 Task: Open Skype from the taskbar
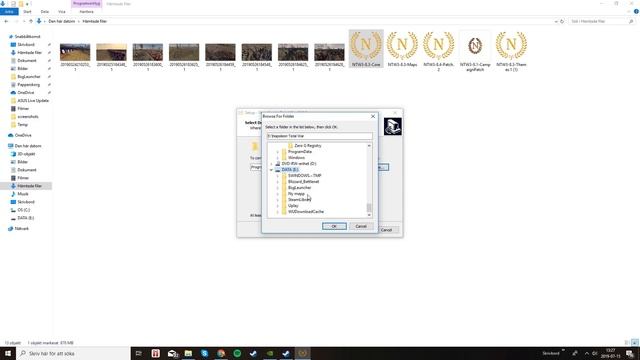coord(204,353)
